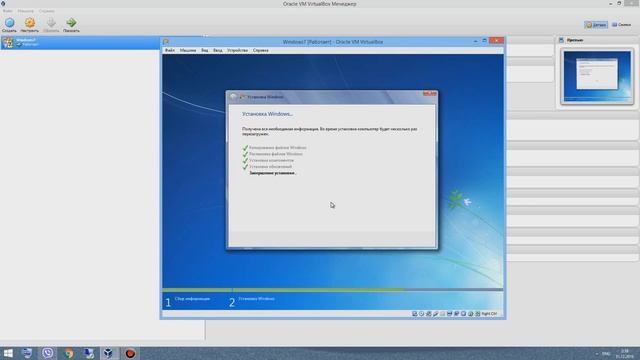640x360 pixels.
Task: Click the VM preview thumbnail
Action: point(597,76)
